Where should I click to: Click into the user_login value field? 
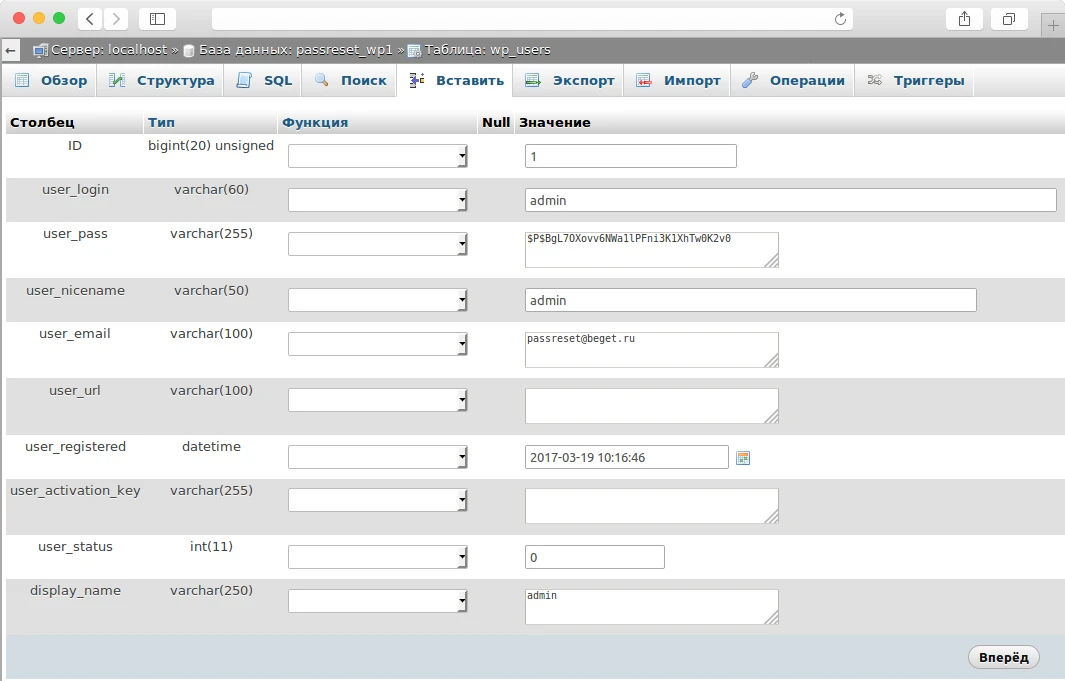790,200
